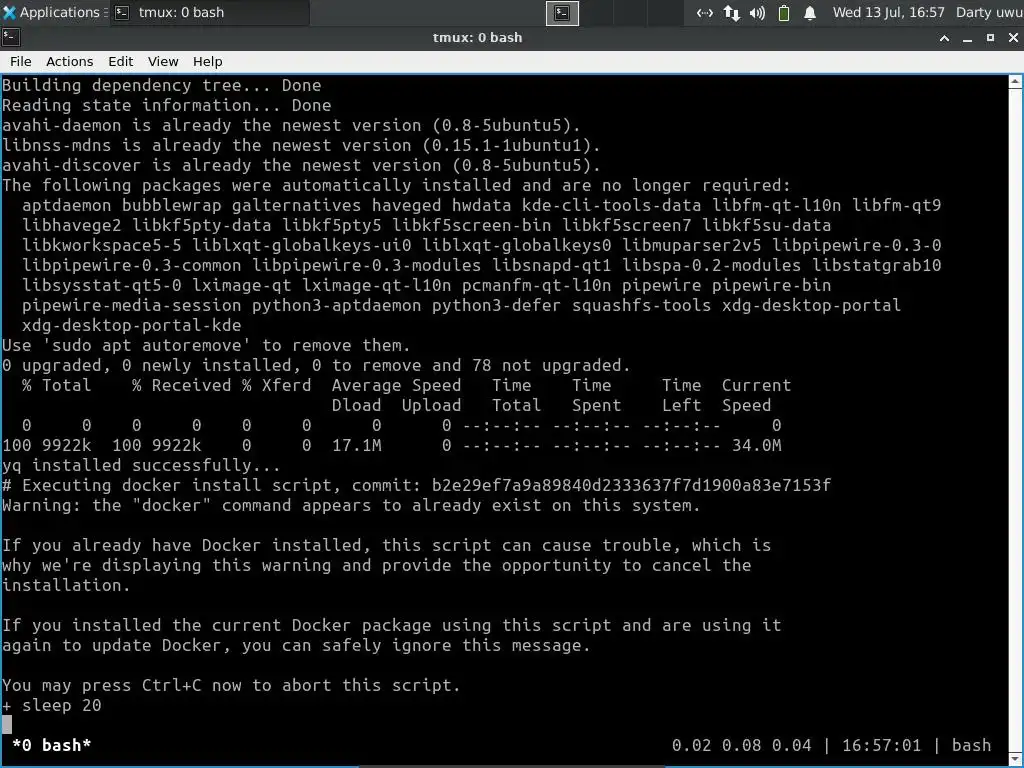Close the terminal window
Image resolution: width=1024 pixels, height=768 pixels.
(1014, 38)
